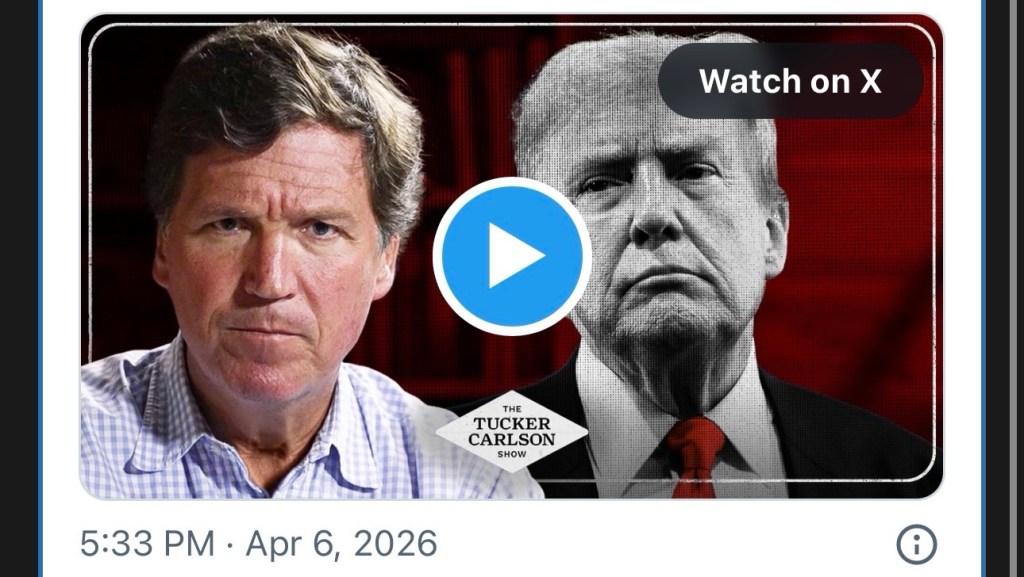Open the 5:33 PM timestamp link
The width and height of the screenshot is (1024, 577).
[x=147, y=544]
